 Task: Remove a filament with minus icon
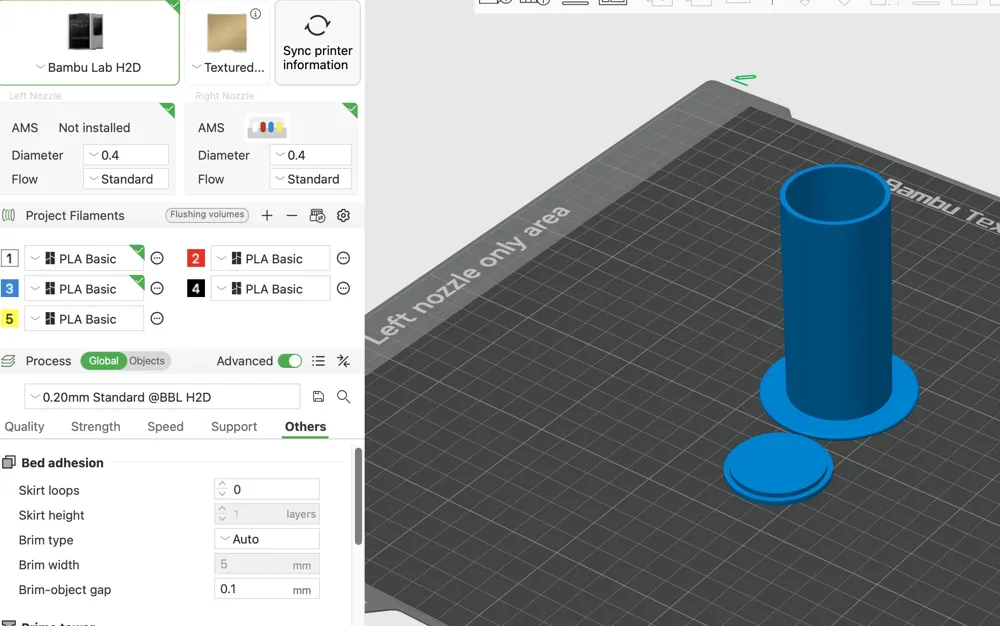pyautogui.click(x=291, y=215)
